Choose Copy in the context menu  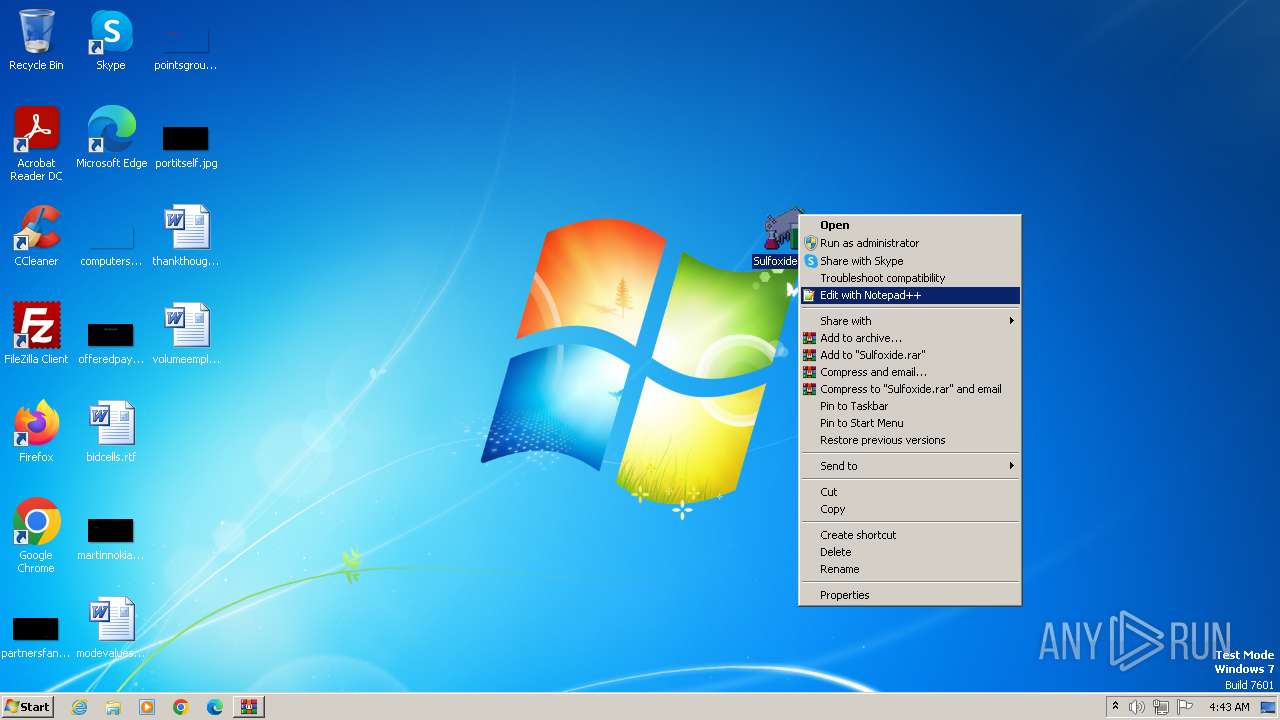click(x=910, y=509)
